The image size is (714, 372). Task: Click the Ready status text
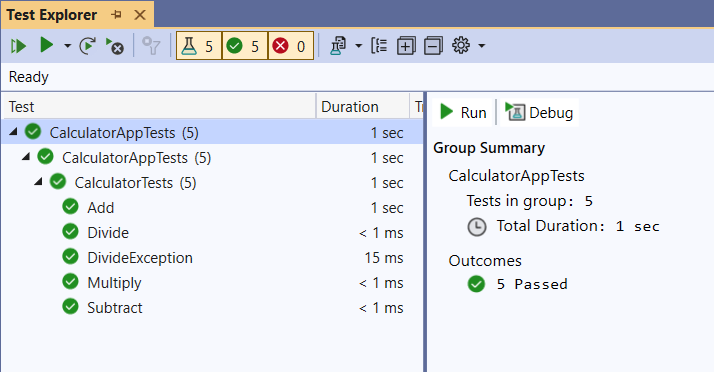[29, 77]
